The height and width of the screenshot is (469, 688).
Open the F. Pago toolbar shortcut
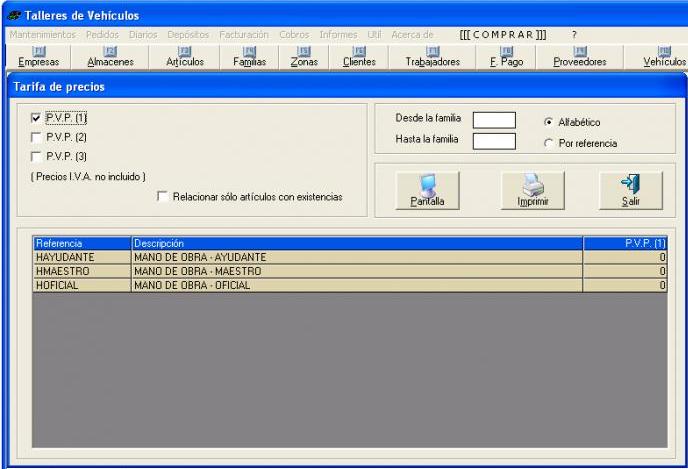pyautogui.click(x=506, y=57)
